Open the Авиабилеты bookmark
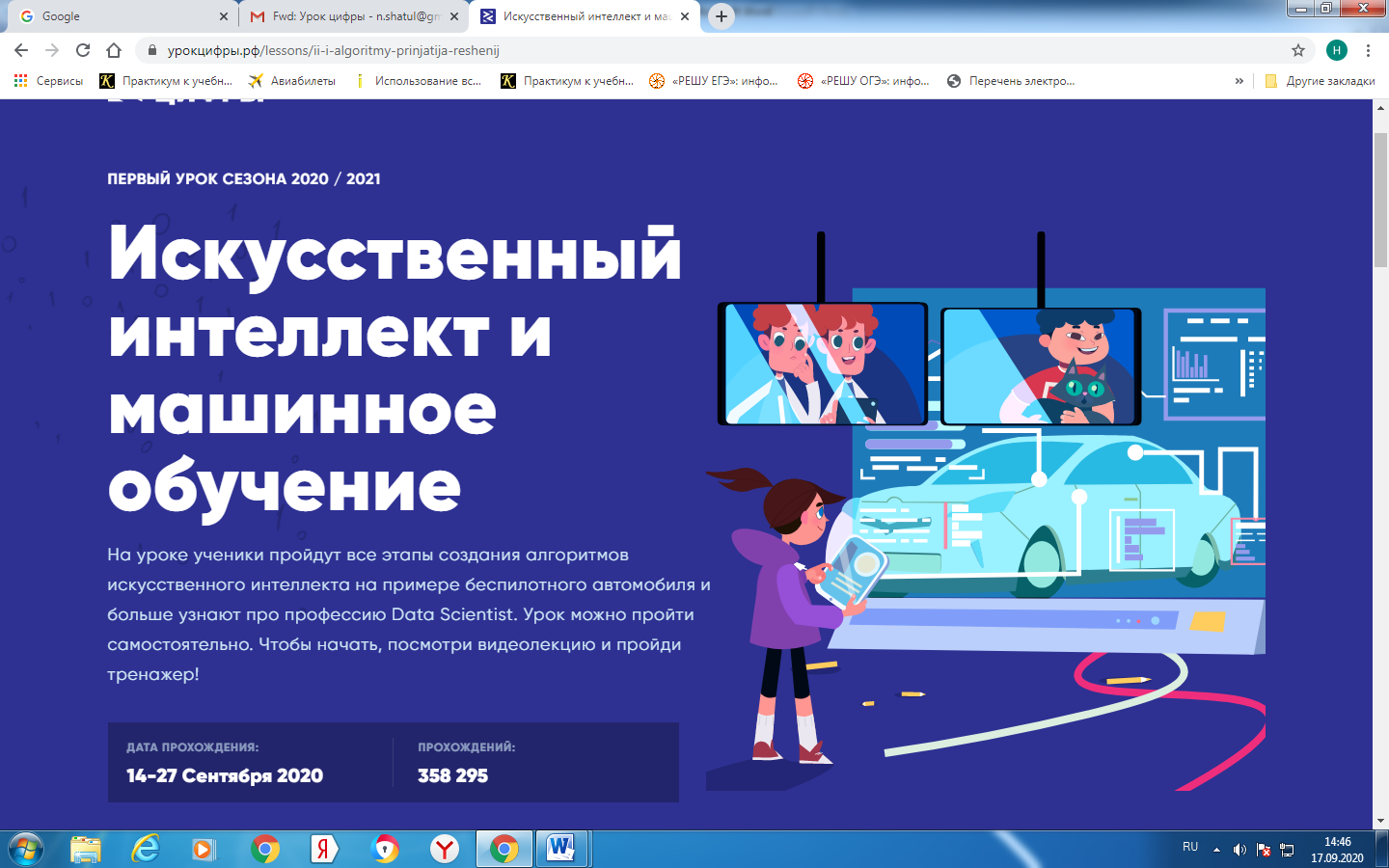The height and width of the screenshot is (868, 1389). pos(292,81)
